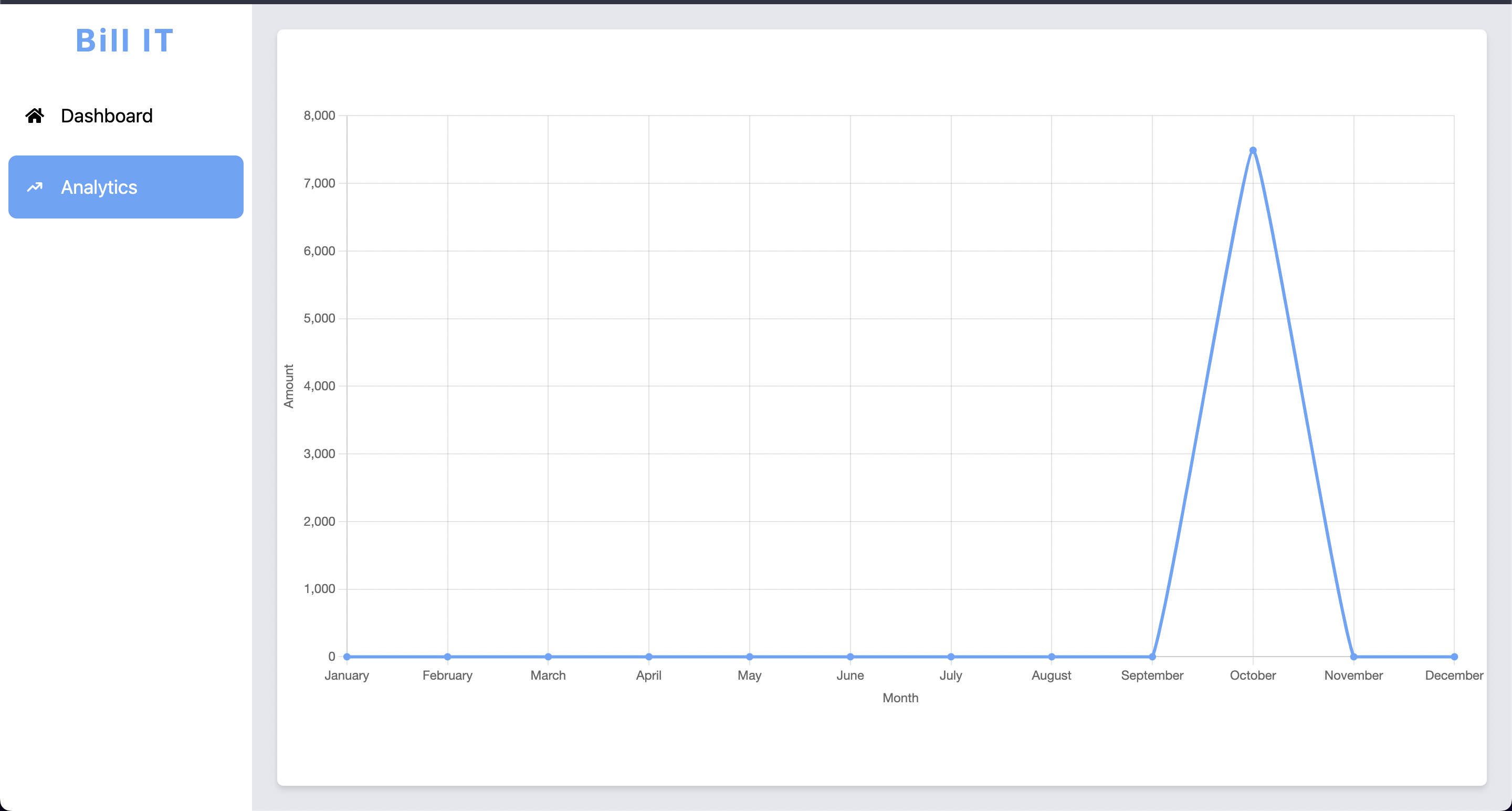Image resolution: width=1512 pixels, height=811 pixels.
Task: Click the home icon beside Dashboard
Action: (x=35, y=116)
